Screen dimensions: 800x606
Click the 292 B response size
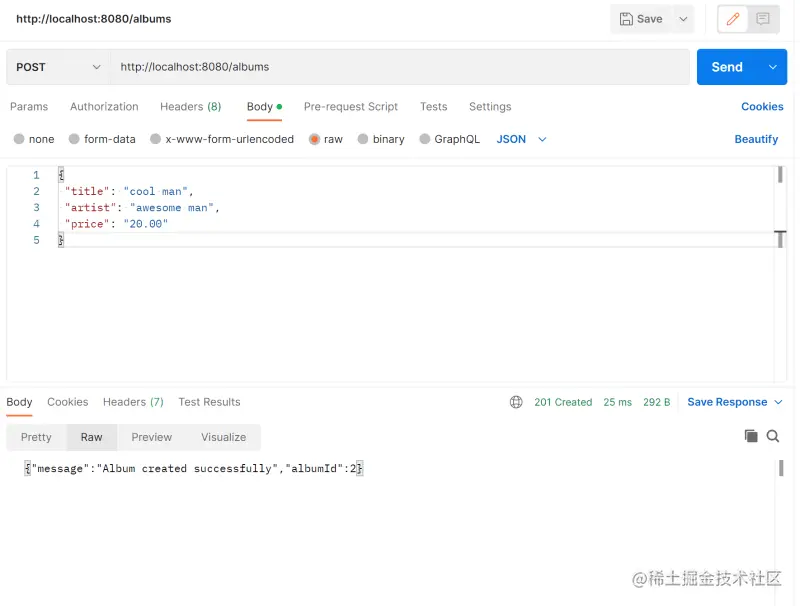point(657,402)
